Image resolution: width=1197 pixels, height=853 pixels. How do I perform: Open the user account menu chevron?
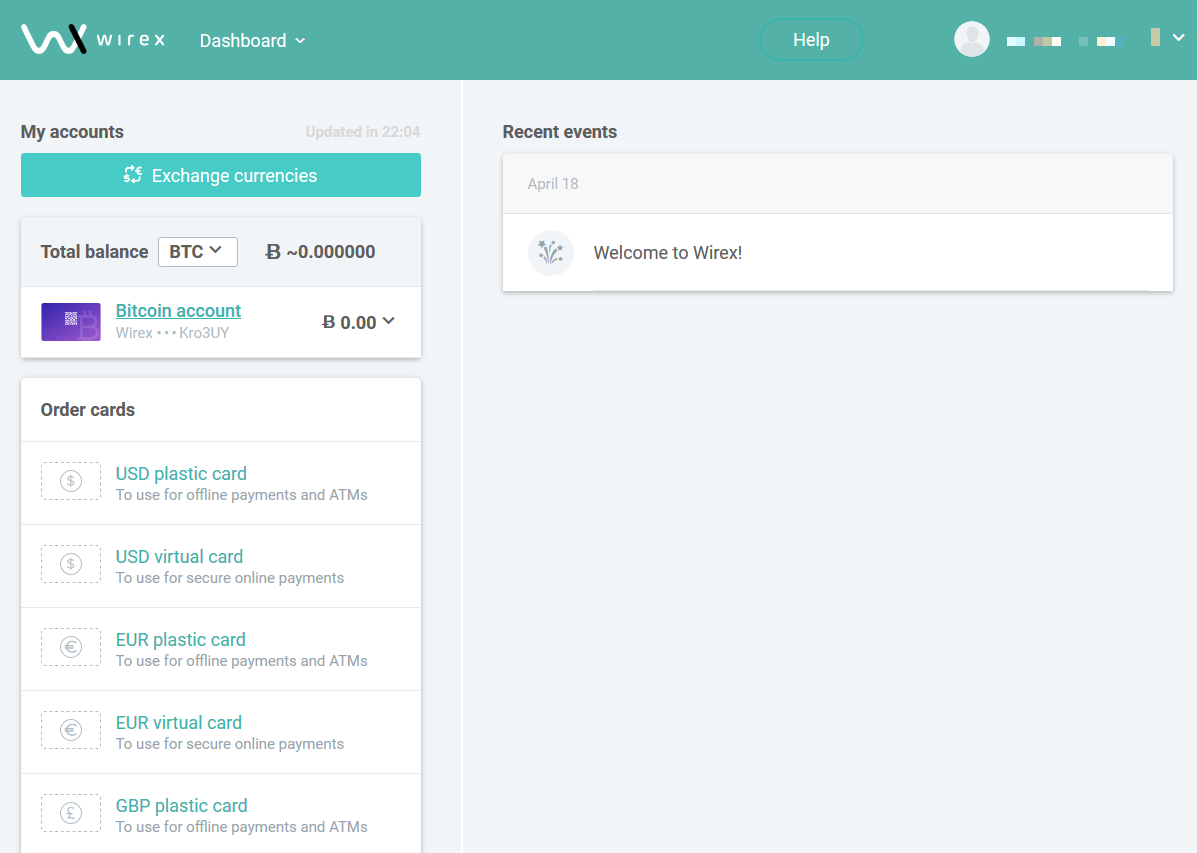click(1178, 38)
